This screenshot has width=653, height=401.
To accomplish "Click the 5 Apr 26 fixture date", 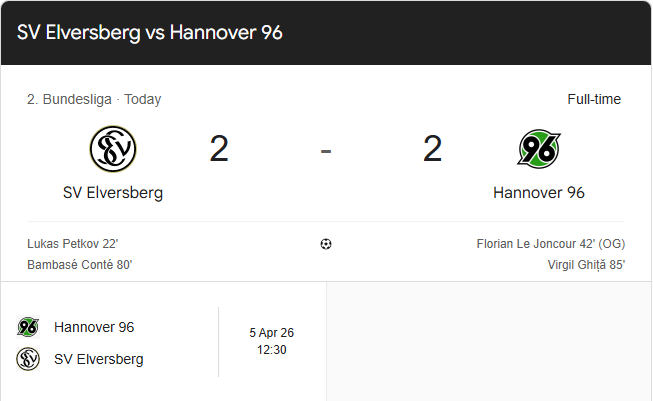I will tap(272, 333).
